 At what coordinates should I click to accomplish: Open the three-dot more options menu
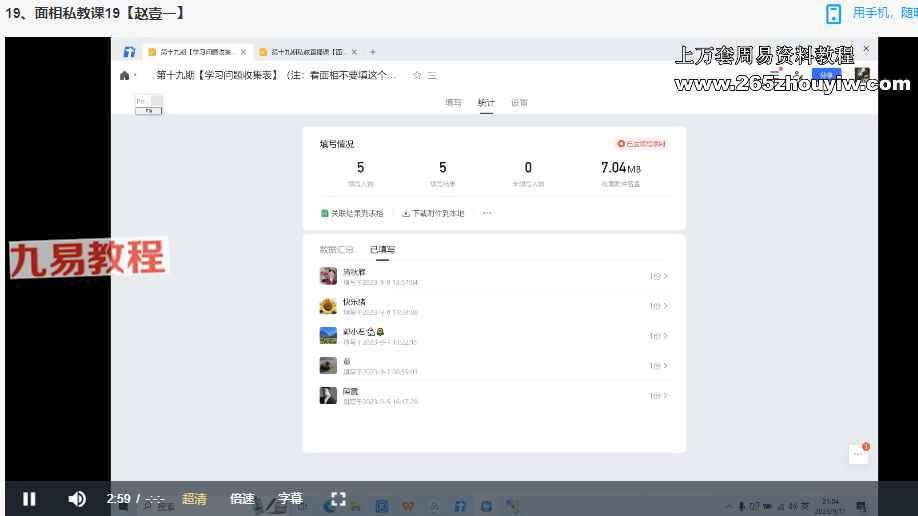pyautogui.click(x=487, y=213)
